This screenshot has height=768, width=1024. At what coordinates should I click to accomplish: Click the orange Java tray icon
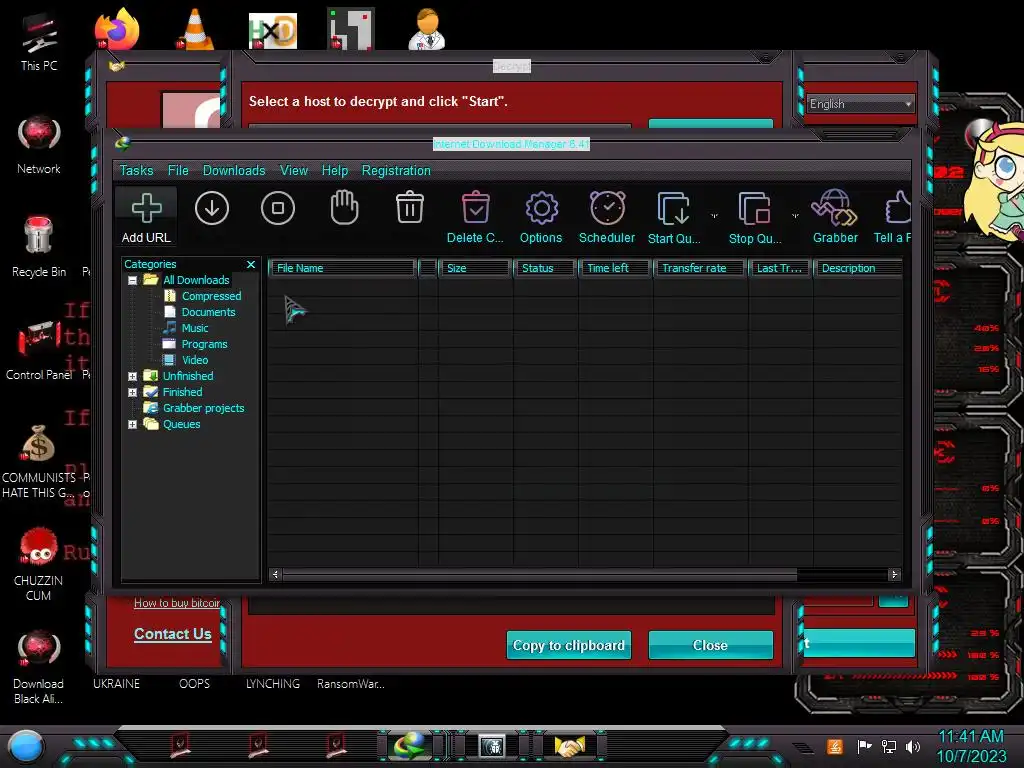point(835,746)
